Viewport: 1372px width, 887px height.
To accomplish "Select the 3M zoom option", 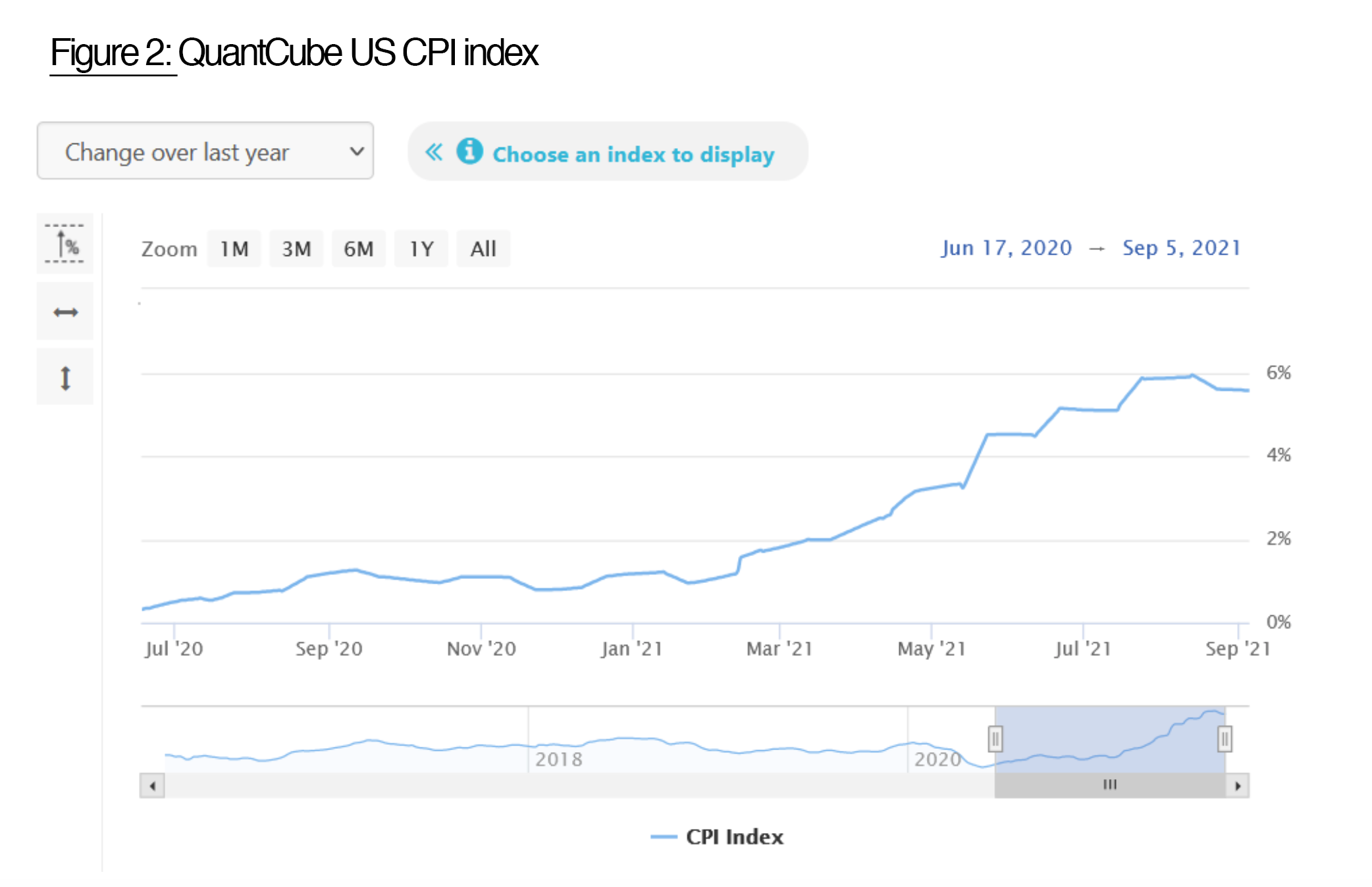I will coord(296,248).
